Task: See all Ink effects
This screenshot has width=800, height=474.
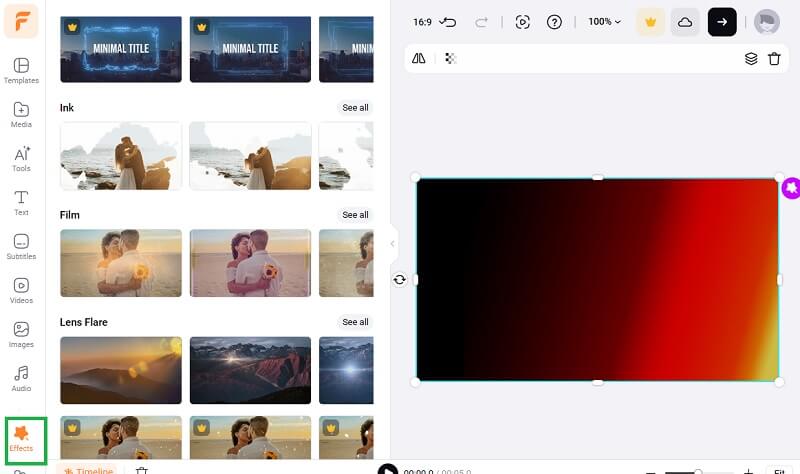Action: (x=355, y=108)
